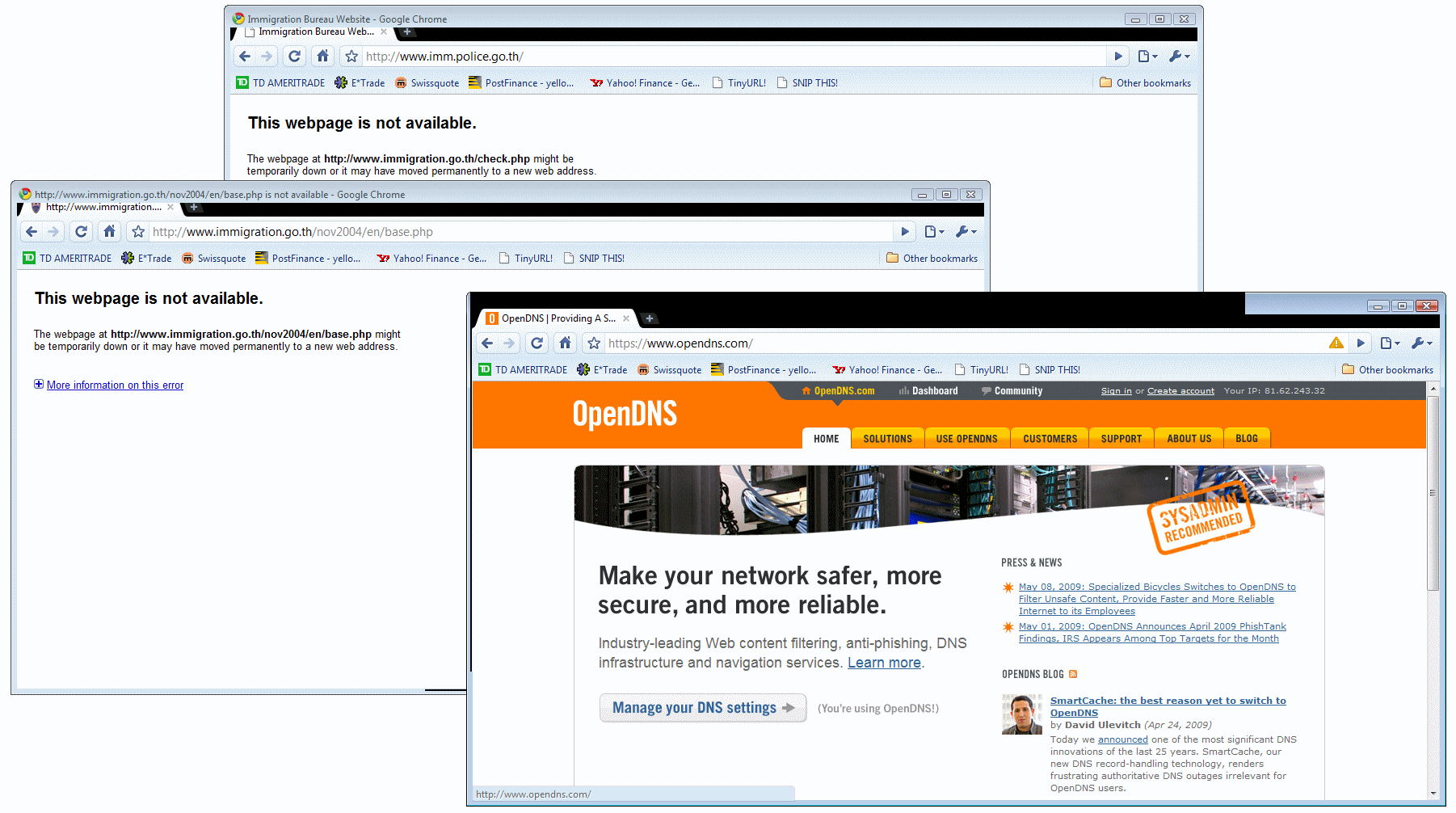Image resolution: width=1456 pixels, height=813 pixels.
Task: Open the USE OPENDNS tab
Action: [x=966, y=439]
